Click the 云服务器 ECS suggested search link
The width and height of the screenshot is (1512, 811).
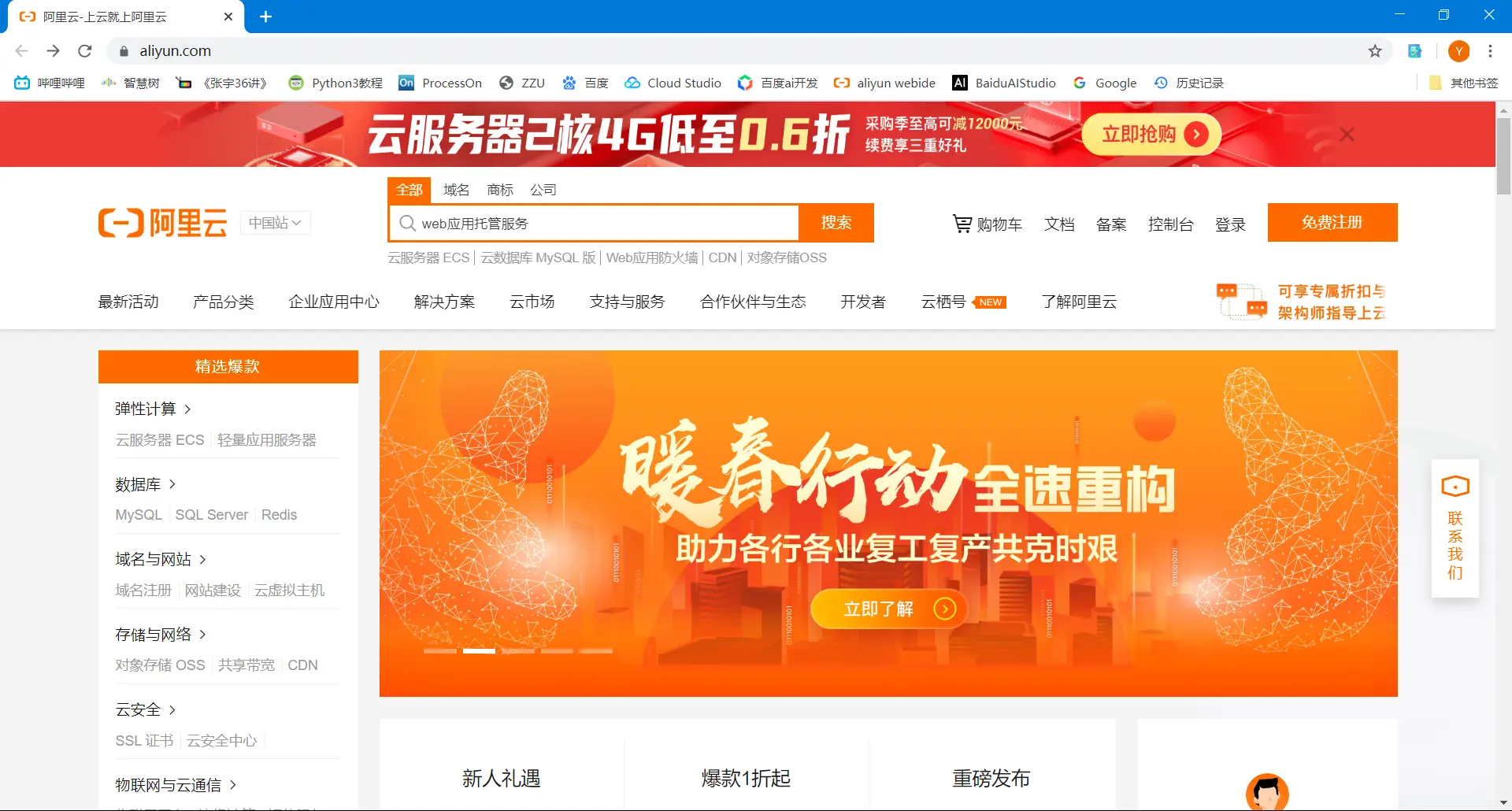[428, 257]
